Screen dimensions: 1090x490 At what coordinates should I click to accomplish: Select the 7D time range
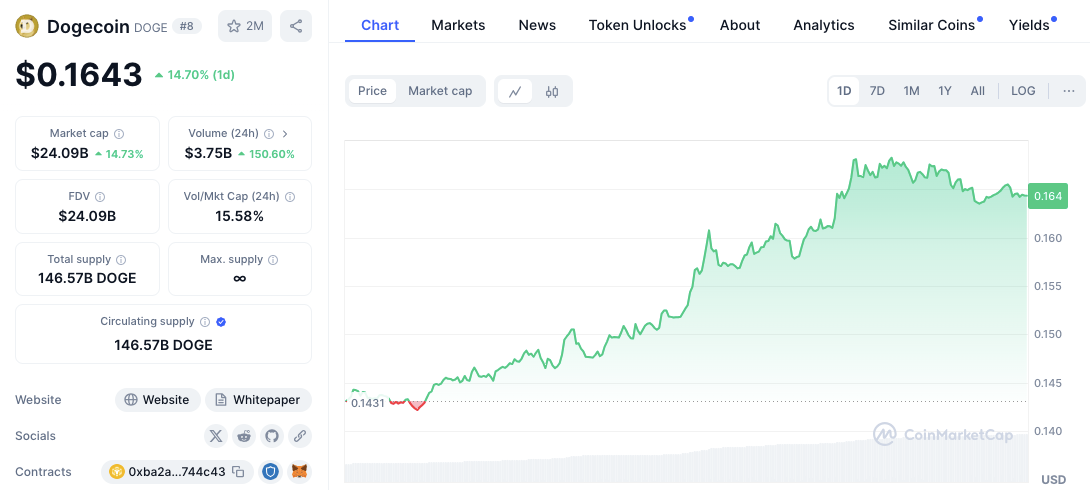877,91
